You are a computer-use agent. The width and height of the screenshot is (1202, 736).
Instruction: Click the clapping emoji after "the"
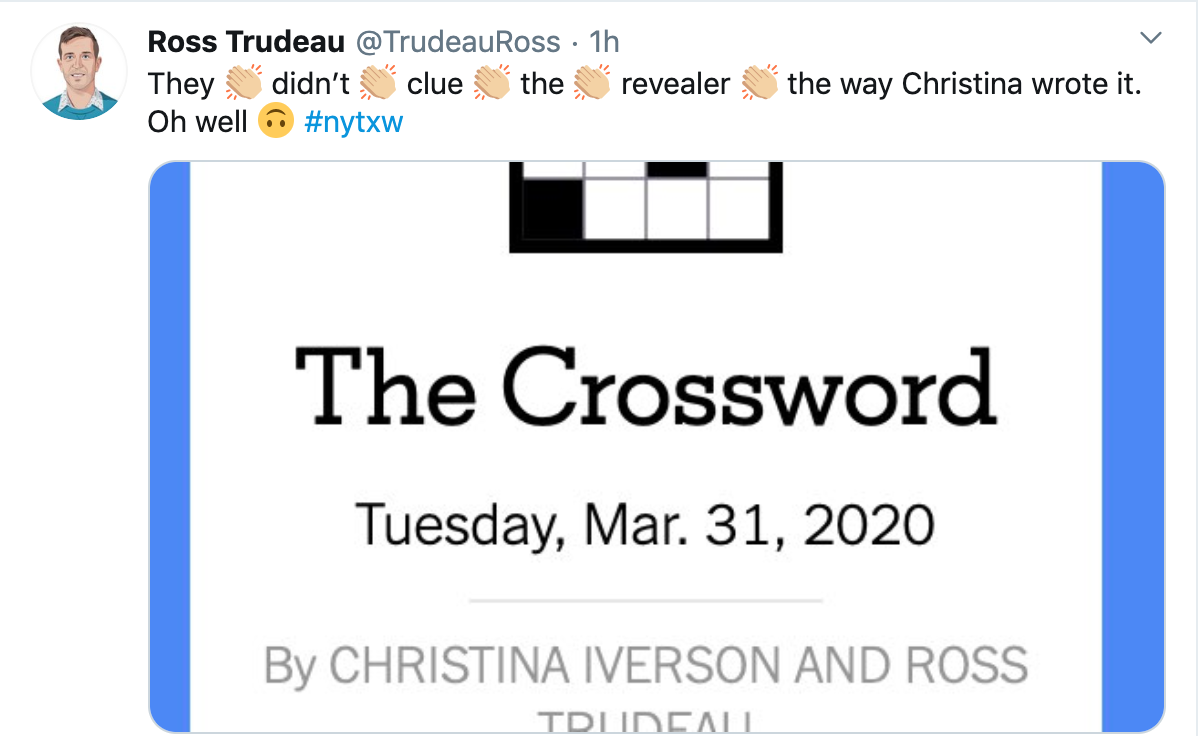click(592, 84)
